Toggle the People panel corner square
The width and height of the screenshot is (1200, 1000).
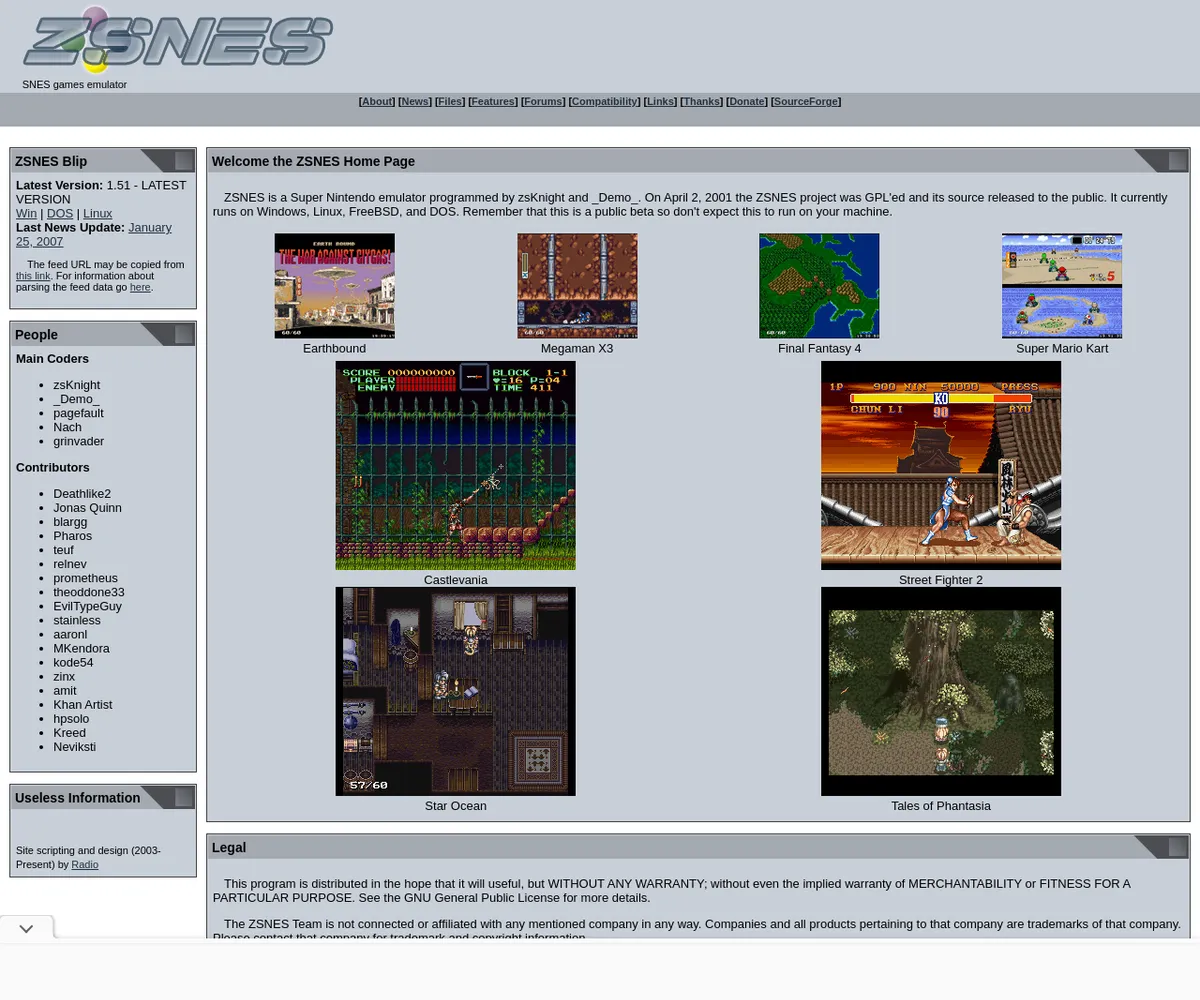tap(184, 334)
